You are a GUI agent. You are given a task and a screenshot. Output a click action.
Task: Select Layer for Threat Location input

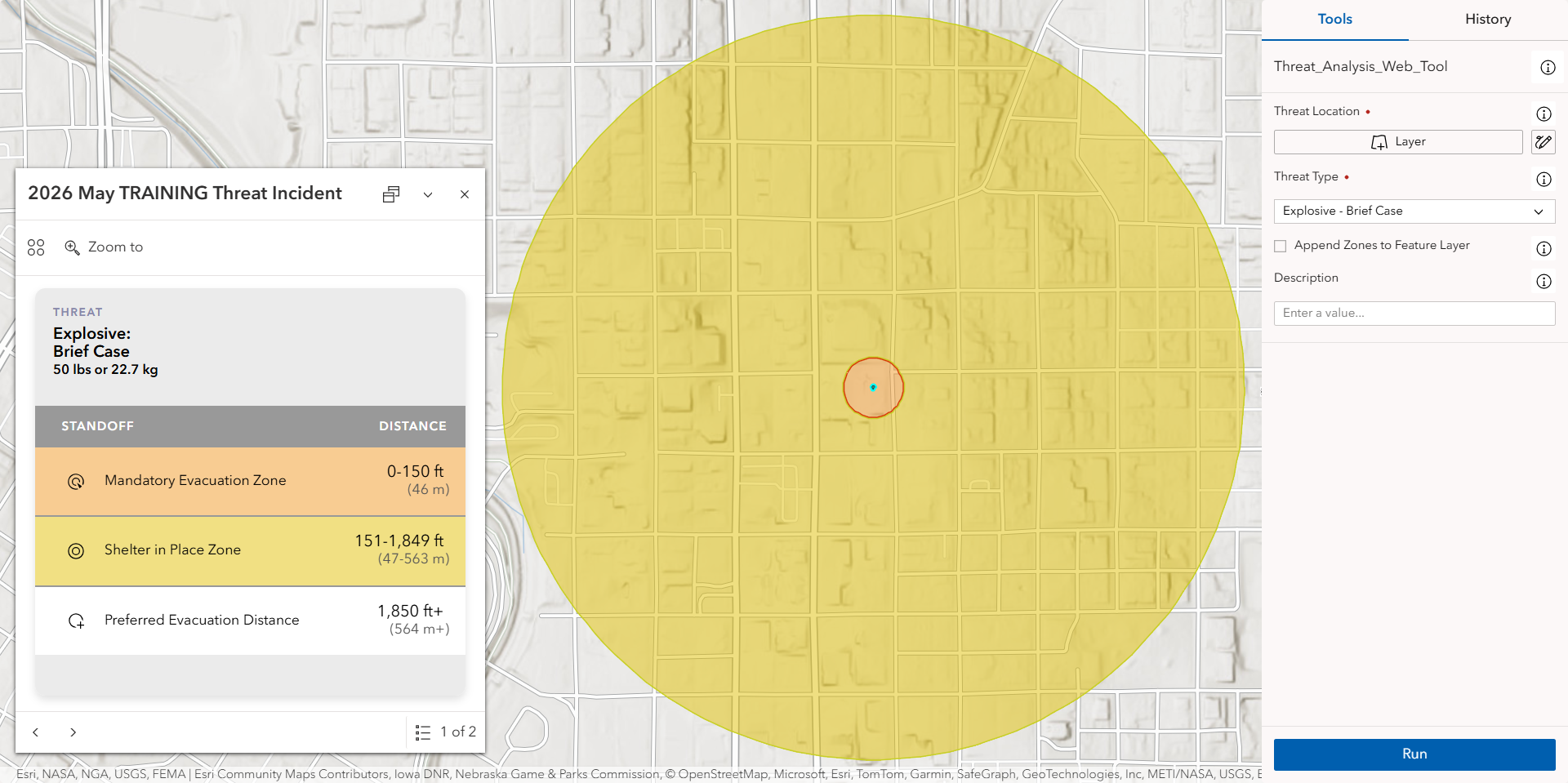tap(1398, 142)
